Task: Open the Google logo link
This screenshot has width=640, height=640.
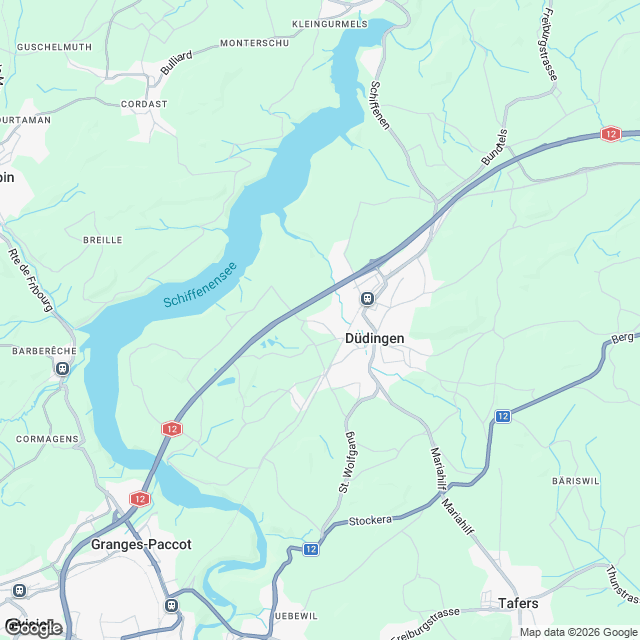Action: pos(33,628)
